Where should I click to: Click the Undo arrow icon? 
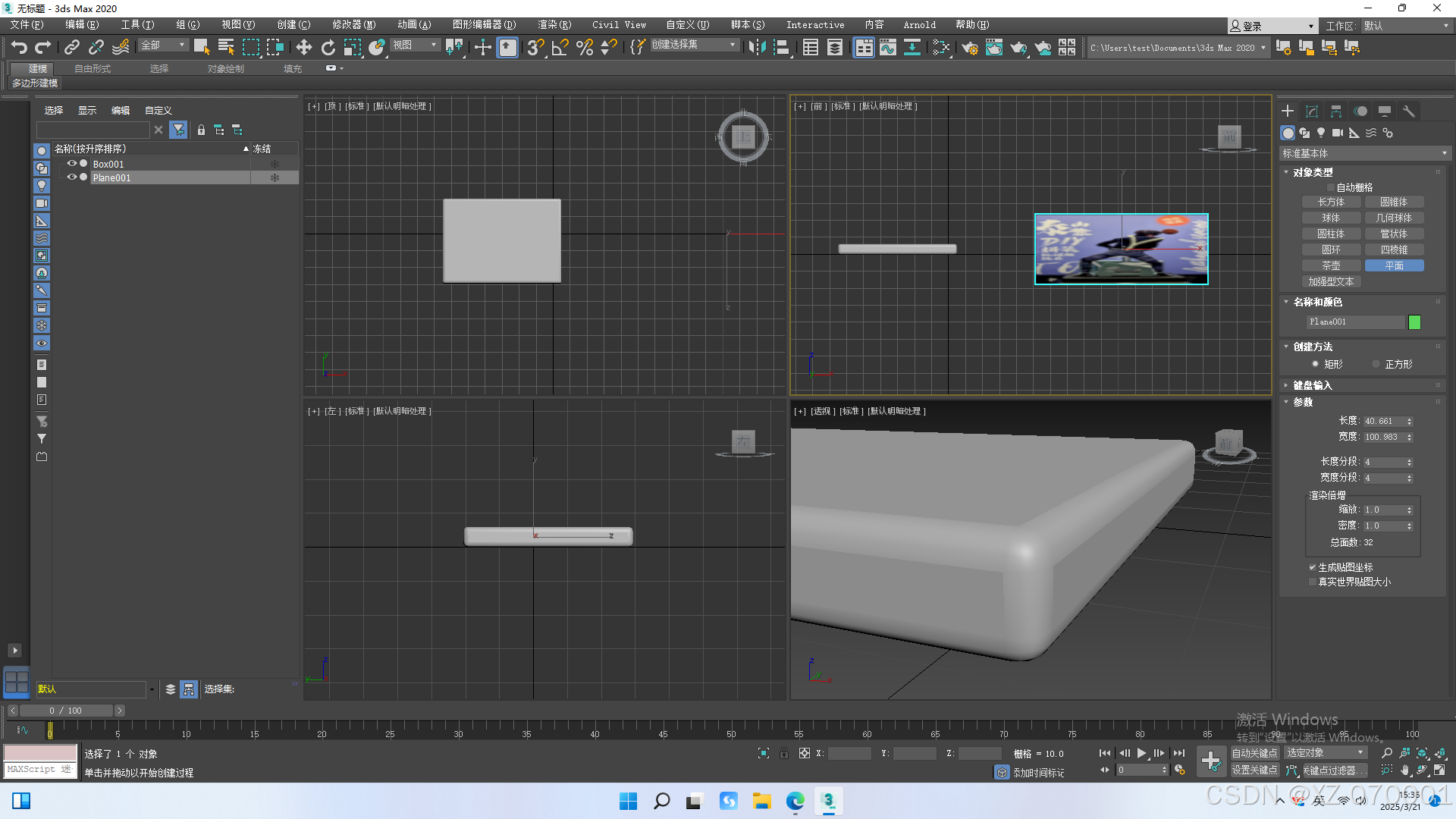point(19,48)
